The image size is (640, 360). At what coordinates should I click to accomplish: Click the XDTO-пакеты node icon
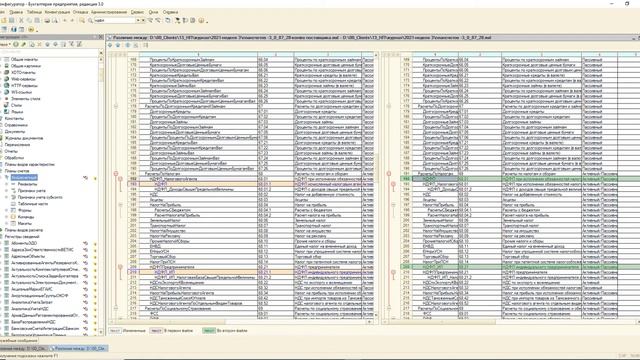pos(6,73)
